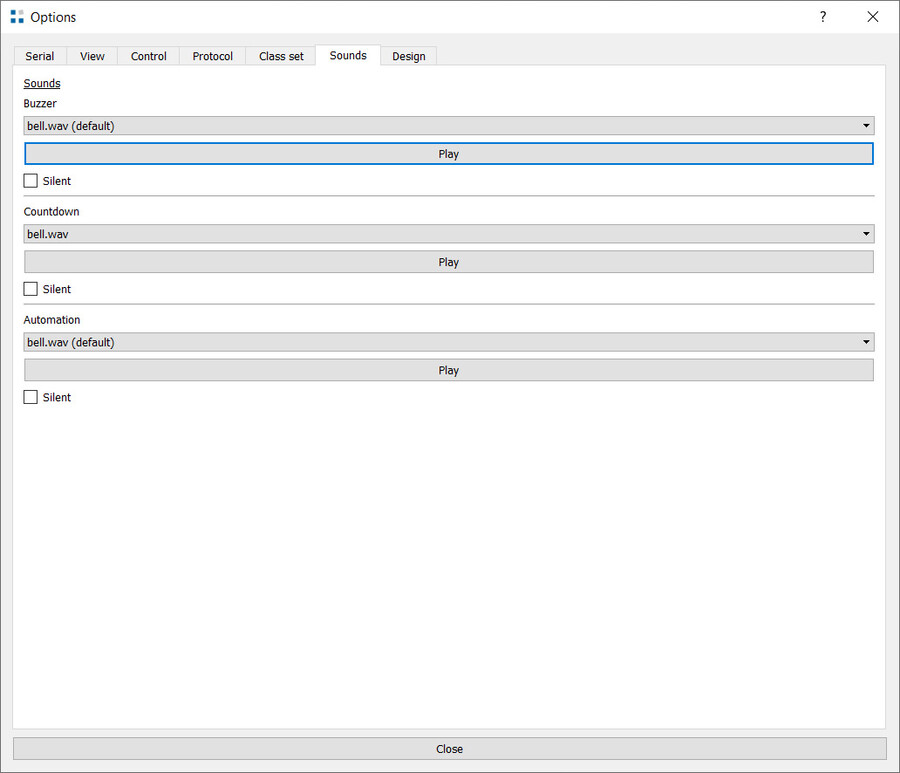This screenshot has width=900, height=773.
Task: Open the Serial tab
Action: click(x=40, y=56)
